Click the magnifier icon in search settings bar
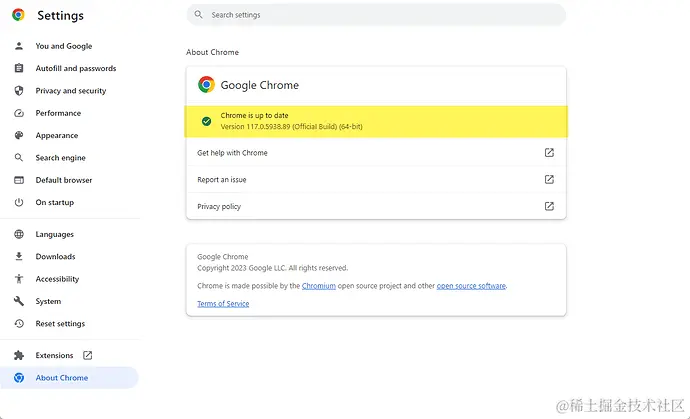This screenshot has width=690, height=419. pyautogui.click(x=198, y=15)
